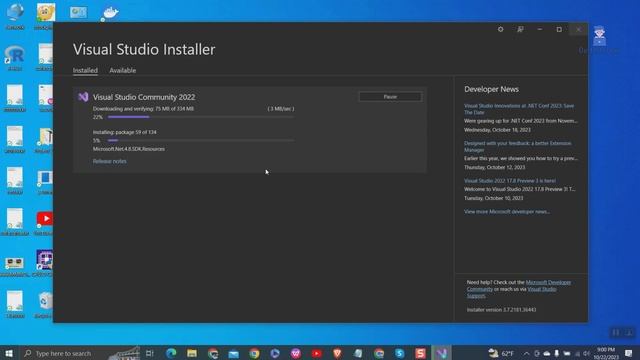Click the send feedback icon in title bar
Image resolution: width=640 pixels, height=360 pixels.
tap(520, 29)
